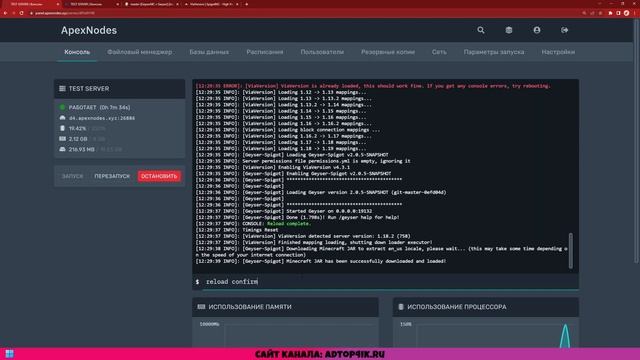Open the account profile icon in header

coord(537,30)
